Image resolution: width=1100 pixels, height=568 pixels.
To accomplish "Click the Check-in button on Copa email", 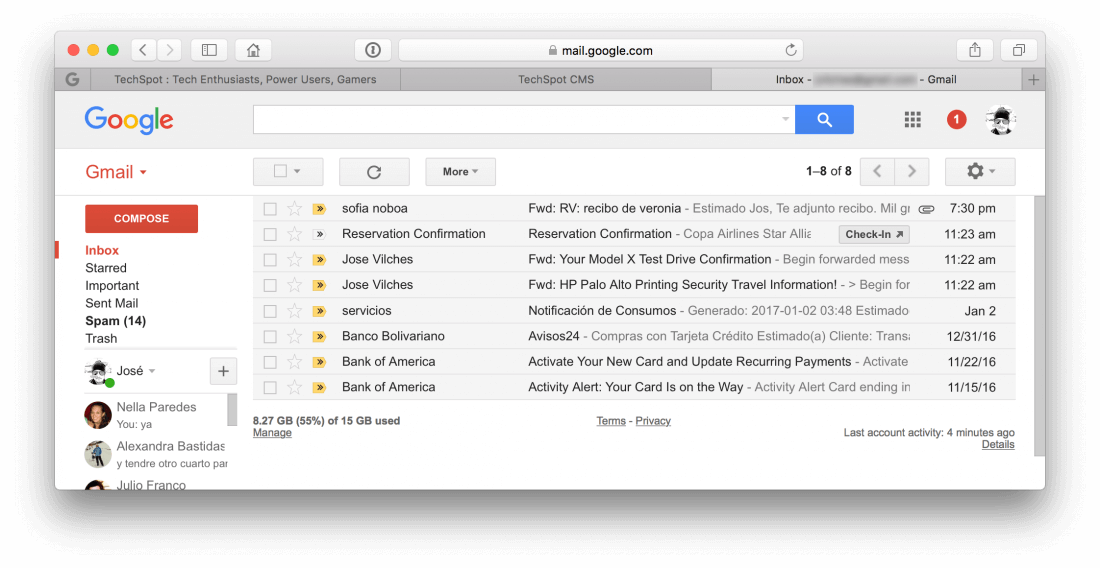I will point(874,234).
